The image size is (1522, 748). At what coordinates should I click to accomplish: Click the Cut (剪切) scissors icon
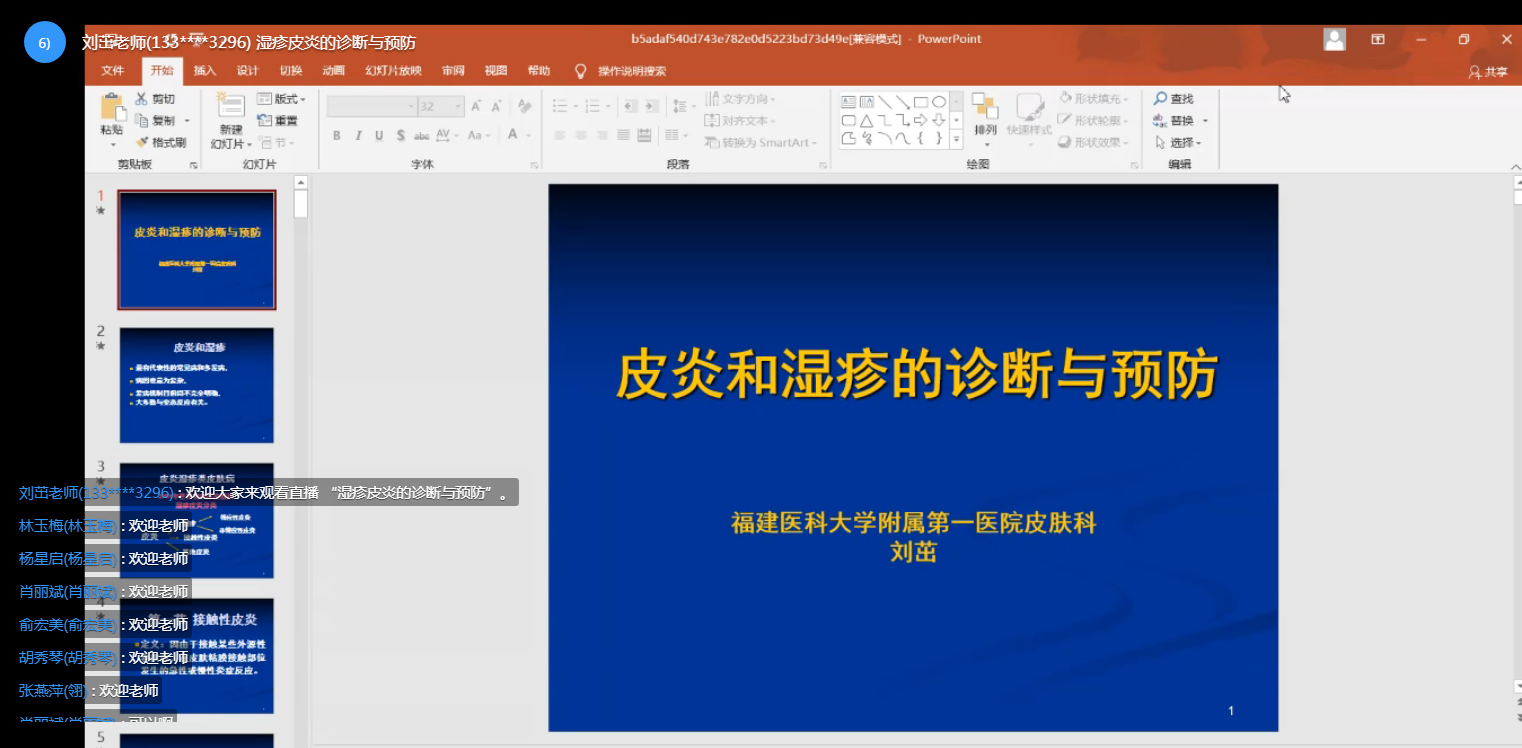click(142, 99)
